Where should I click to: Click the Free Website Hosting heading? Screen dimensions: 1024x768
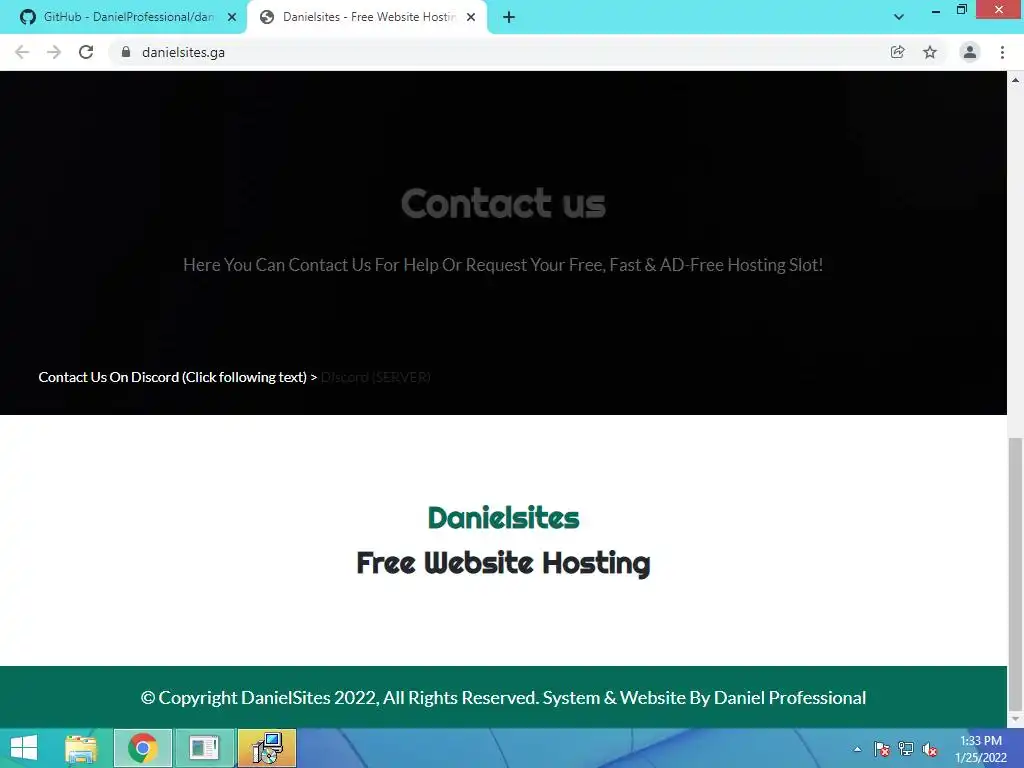coord(504,563)
